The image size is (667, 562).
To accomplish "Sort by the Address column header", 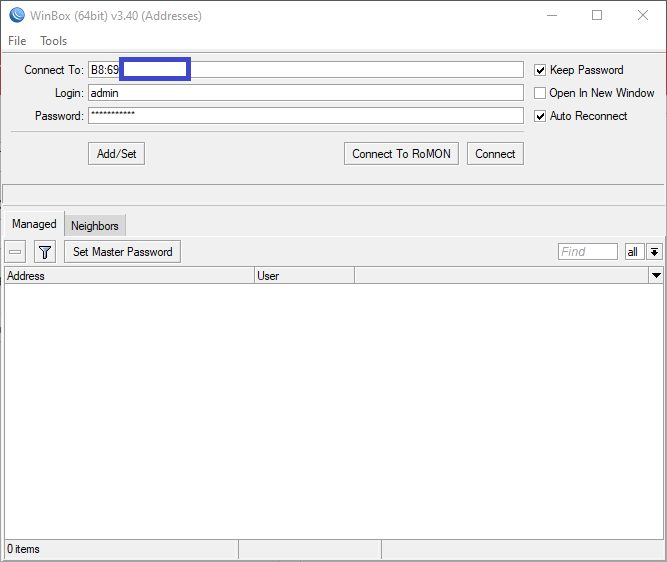I will click(x=129, y=276).
